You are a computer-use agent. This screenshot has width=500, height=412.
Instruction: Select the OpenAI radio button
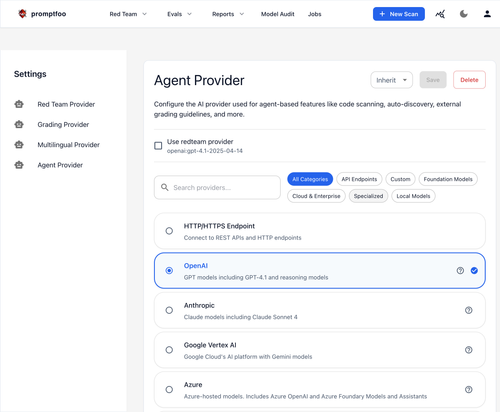[x=169, y=270]
